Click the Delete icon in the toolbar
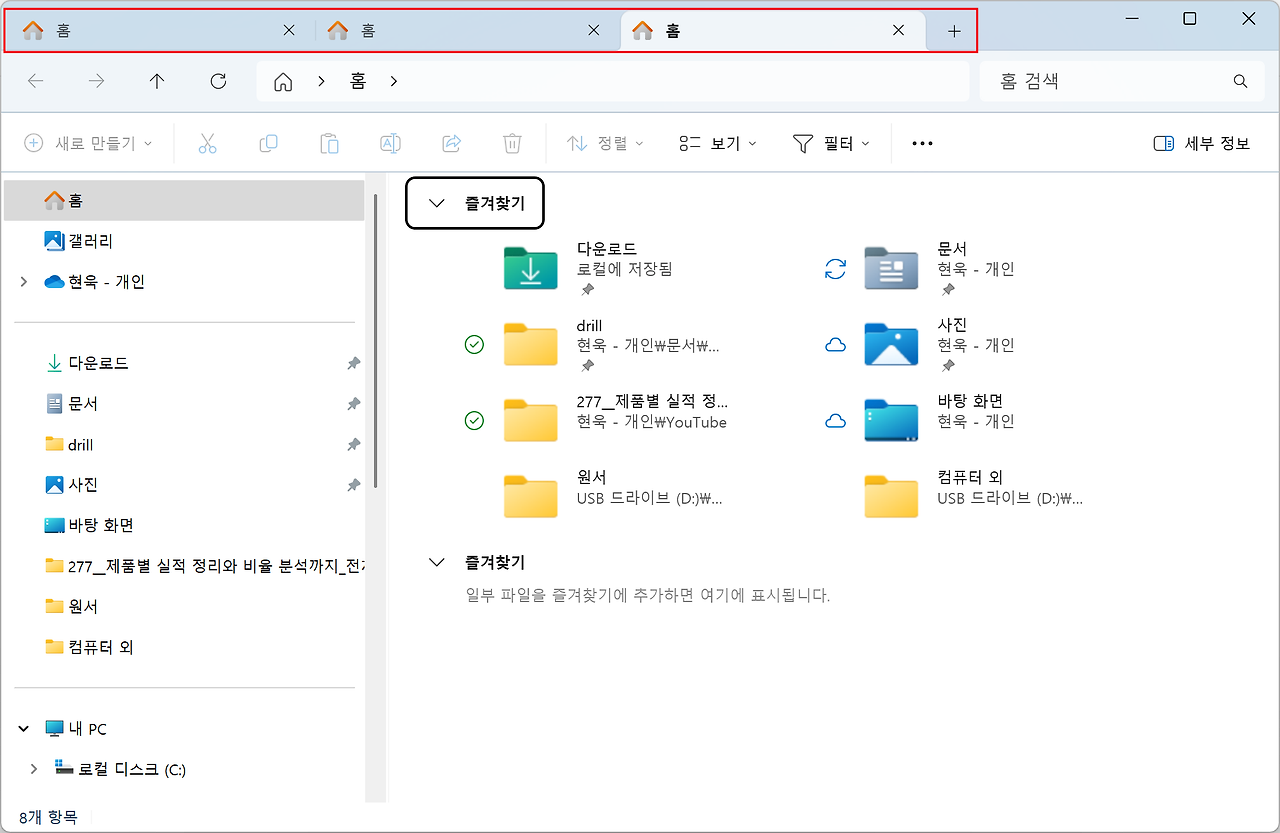This screenshot has width=1280, height=833. [x=512, y=143]
